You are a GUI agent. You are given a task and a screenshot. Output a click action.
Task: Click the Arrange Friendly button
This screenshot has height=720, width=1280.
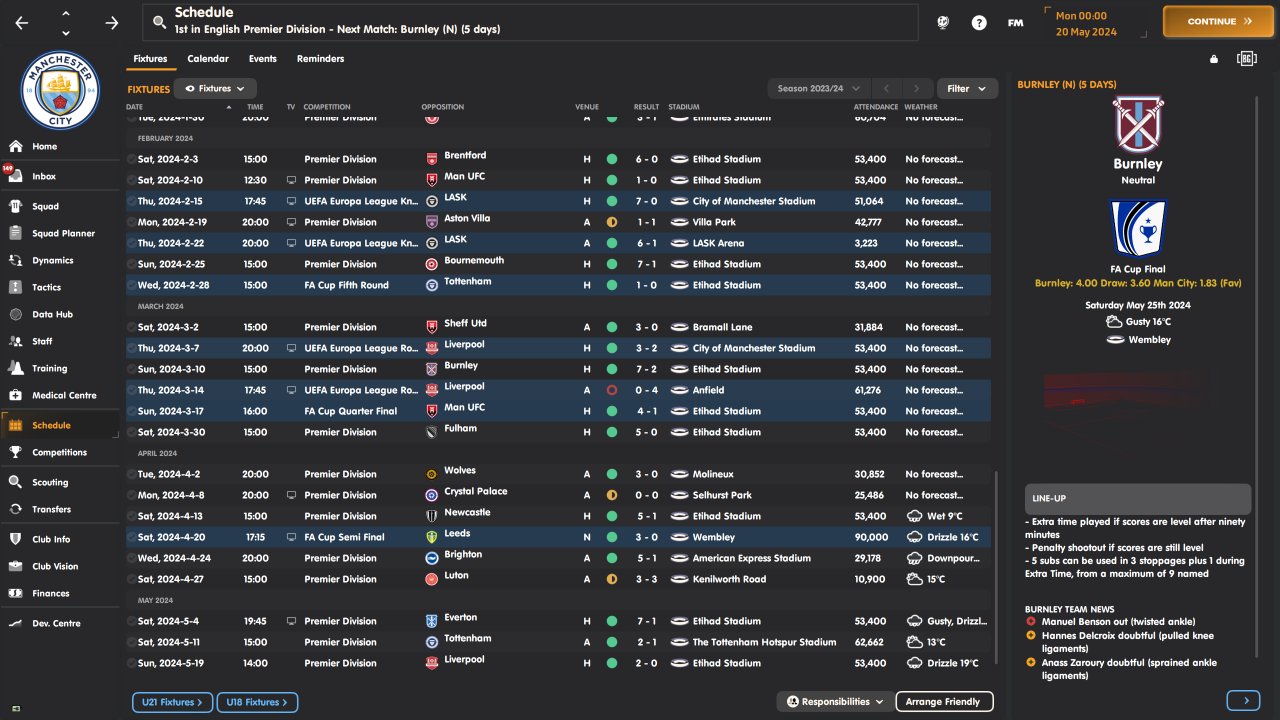coord(943,702)
